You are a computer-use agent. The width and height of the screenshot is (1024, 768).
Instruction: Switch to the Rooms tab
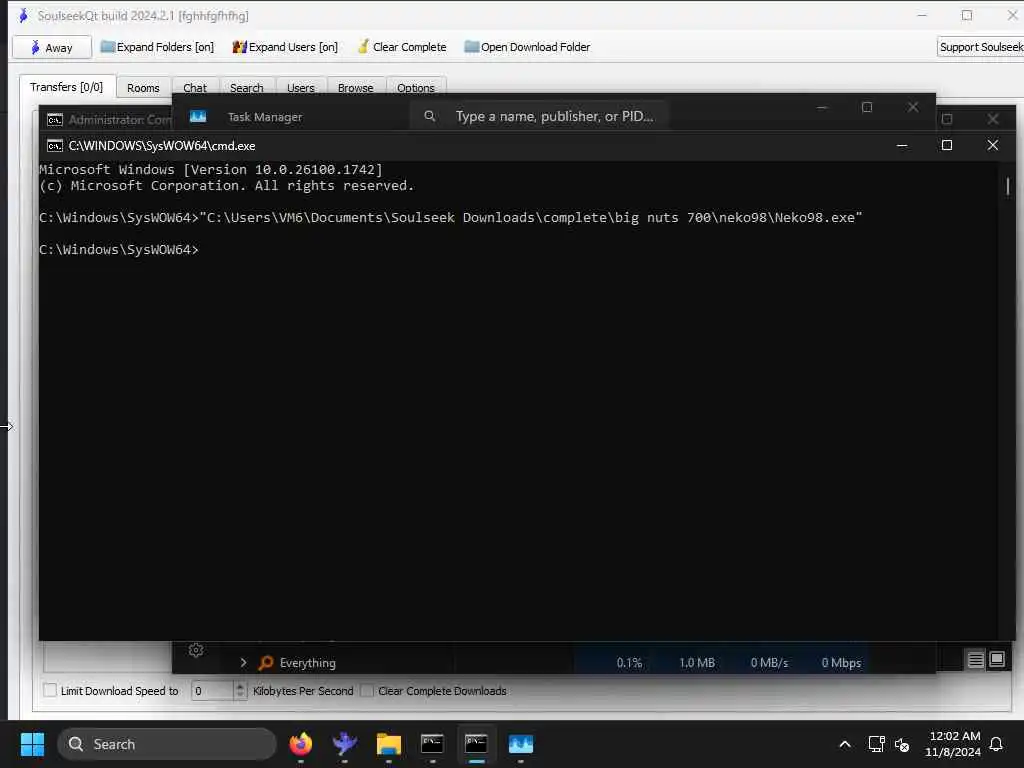click(x=143, y=88)
